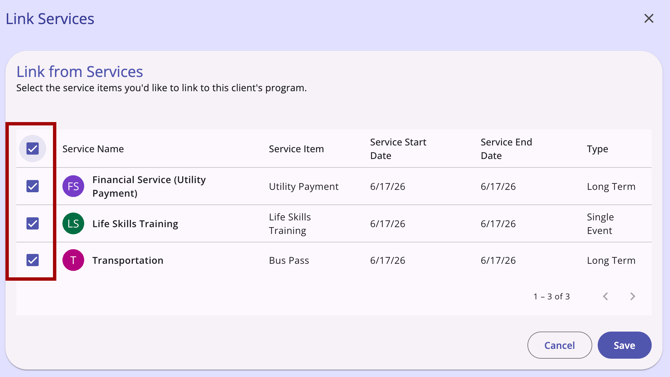Sort by Service Item column header

coord(296,149)
